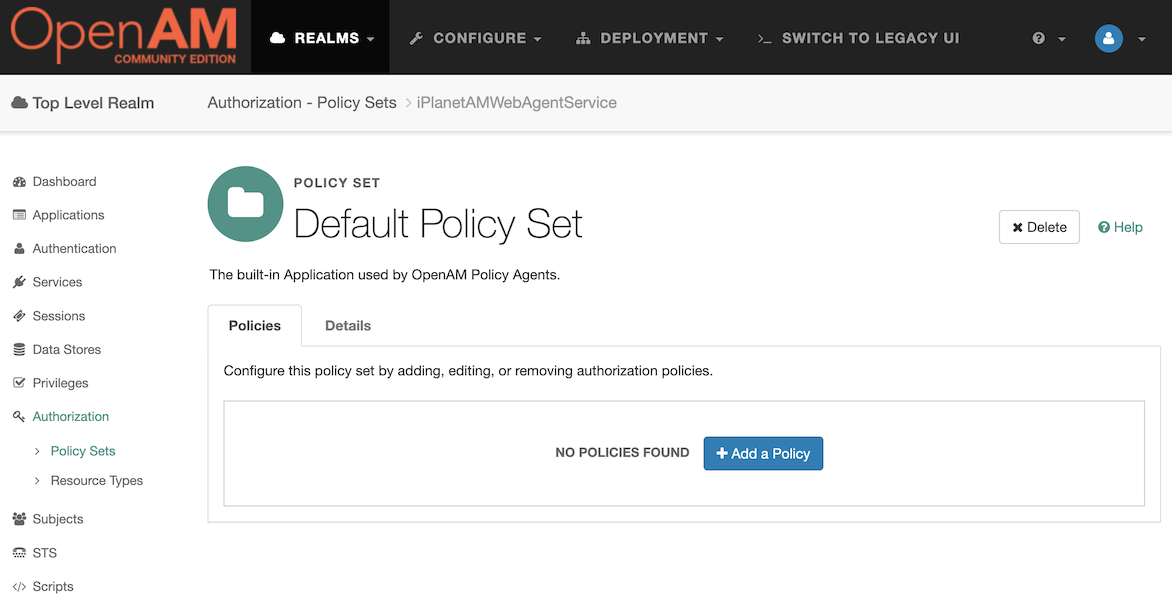This screenshot has height=598, width=1172.
Task: Open the CONFIGURE dropdown menu
Action: coord(475,37)
